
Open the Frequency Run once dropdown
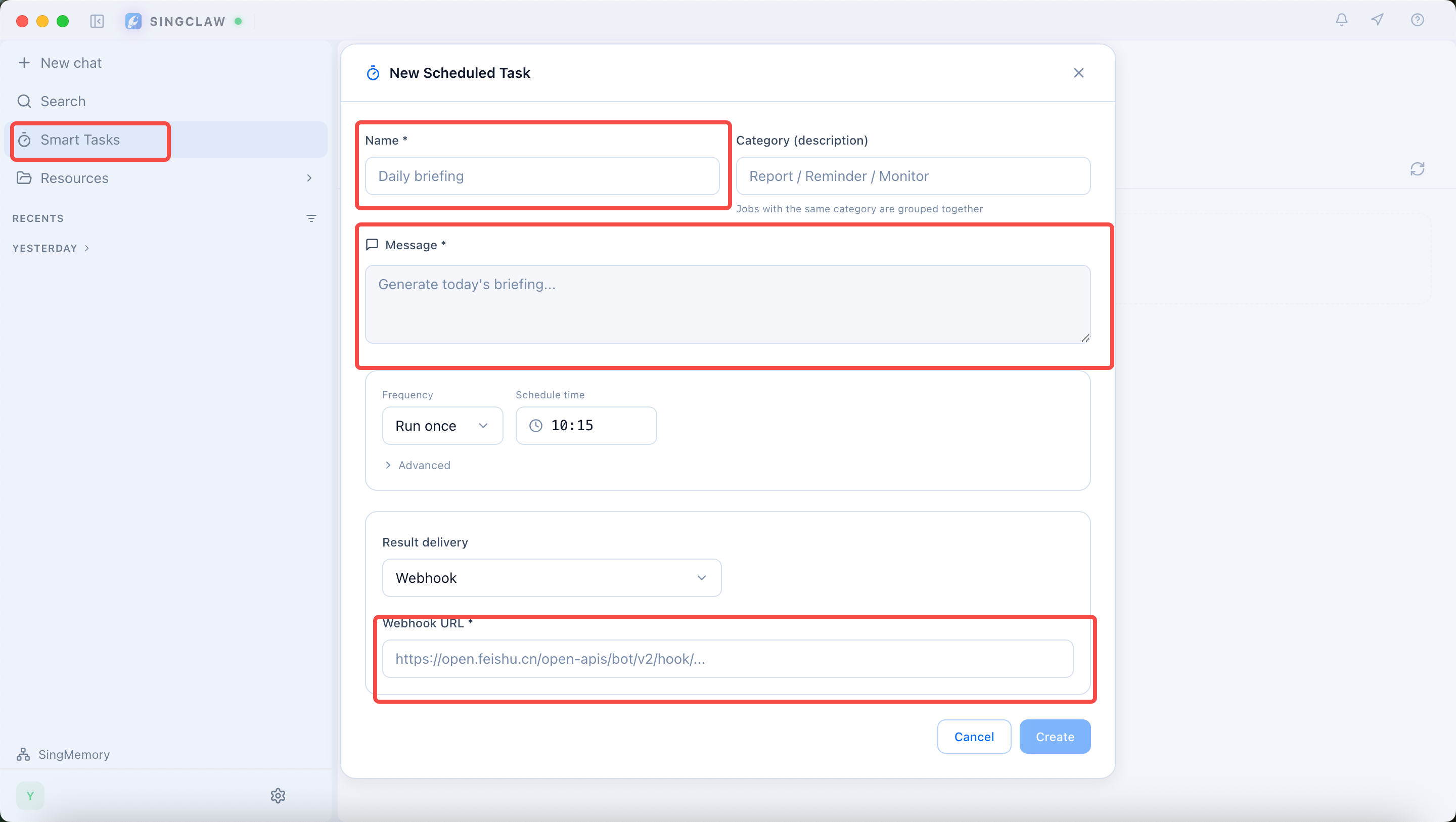pyautogui.click(x=442, y=426)
